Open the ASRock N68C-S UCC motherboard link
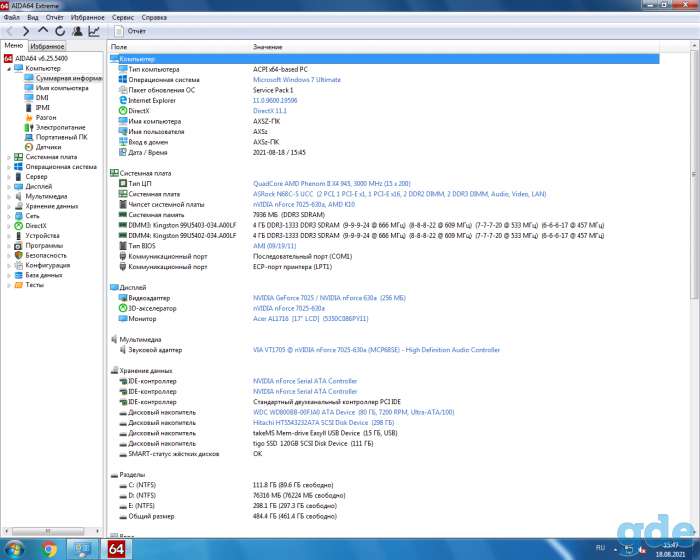Screen dimensions: 700x560 click(x=400, y=194)
